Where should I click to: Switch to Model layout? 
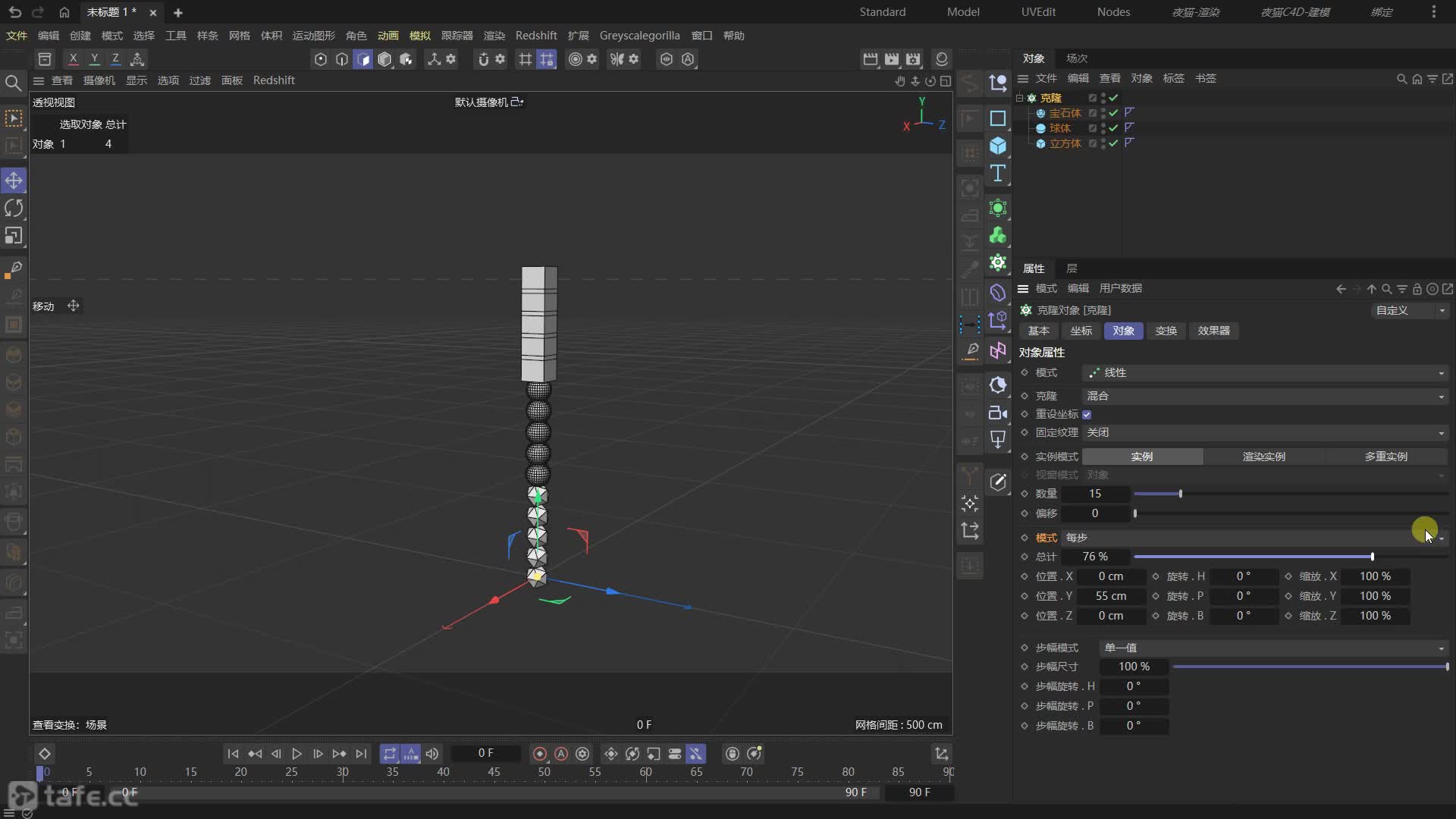click(963, 12)
